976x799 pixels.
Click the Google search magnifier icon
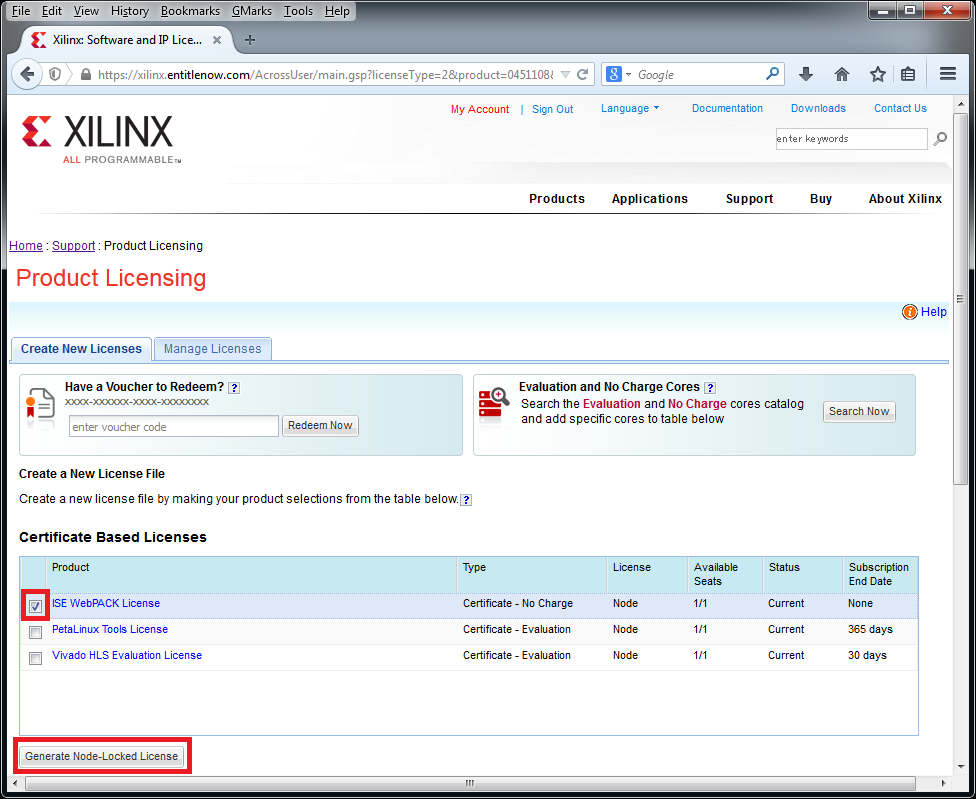pyautogui.click(x=772, y=74)
